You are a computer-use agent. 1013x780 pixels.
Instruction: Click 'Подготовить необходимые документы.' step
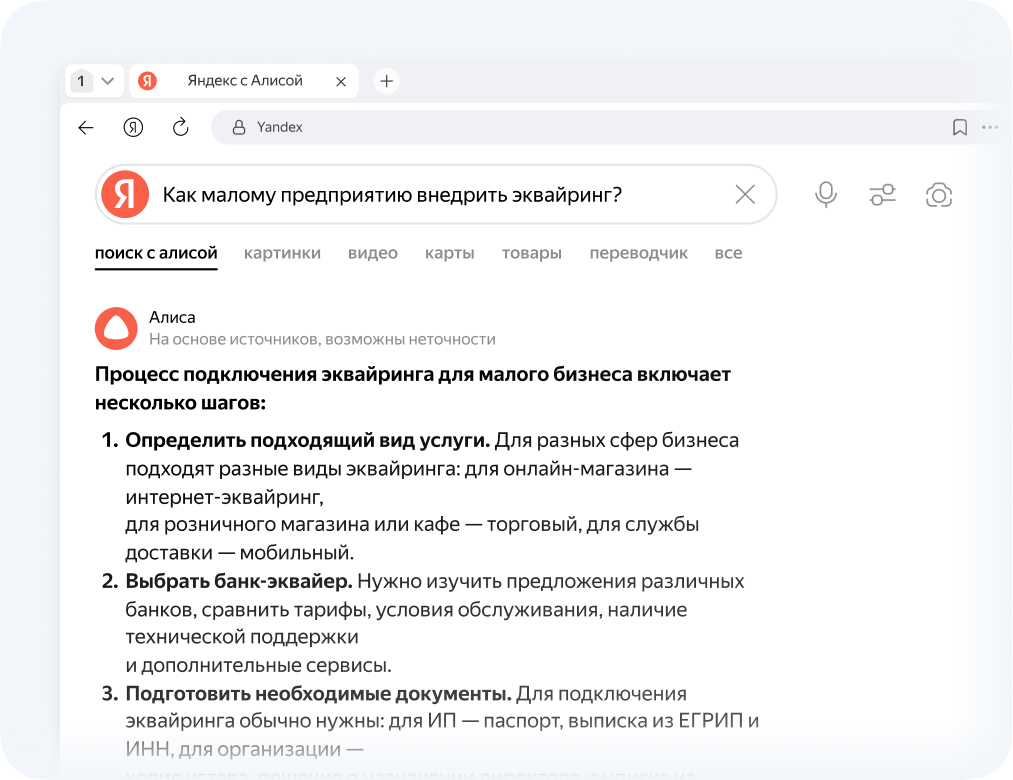pyautogui.click(x=319, y=693)
